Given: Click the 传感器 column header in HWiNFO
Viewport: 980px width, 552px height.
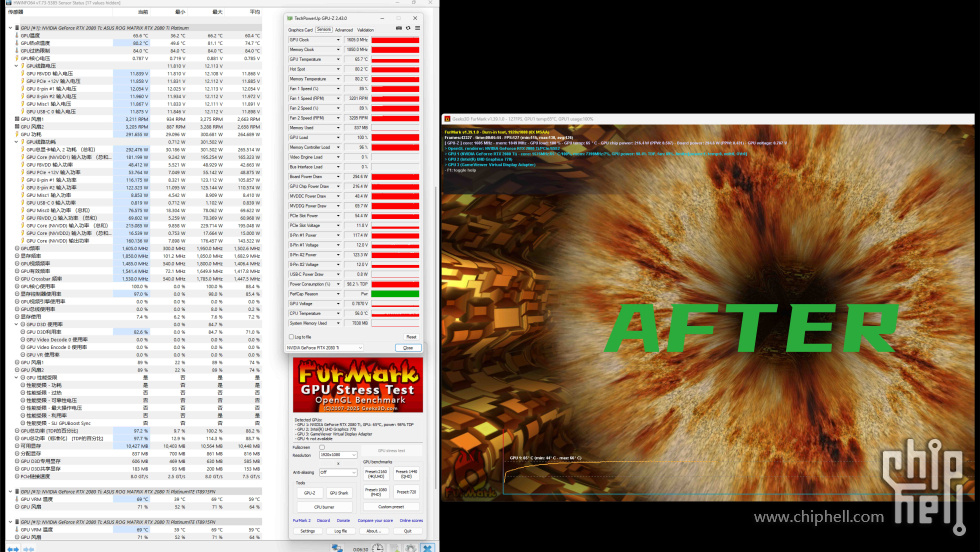Looking at the screenshot, I should click(x=16, y=12).
